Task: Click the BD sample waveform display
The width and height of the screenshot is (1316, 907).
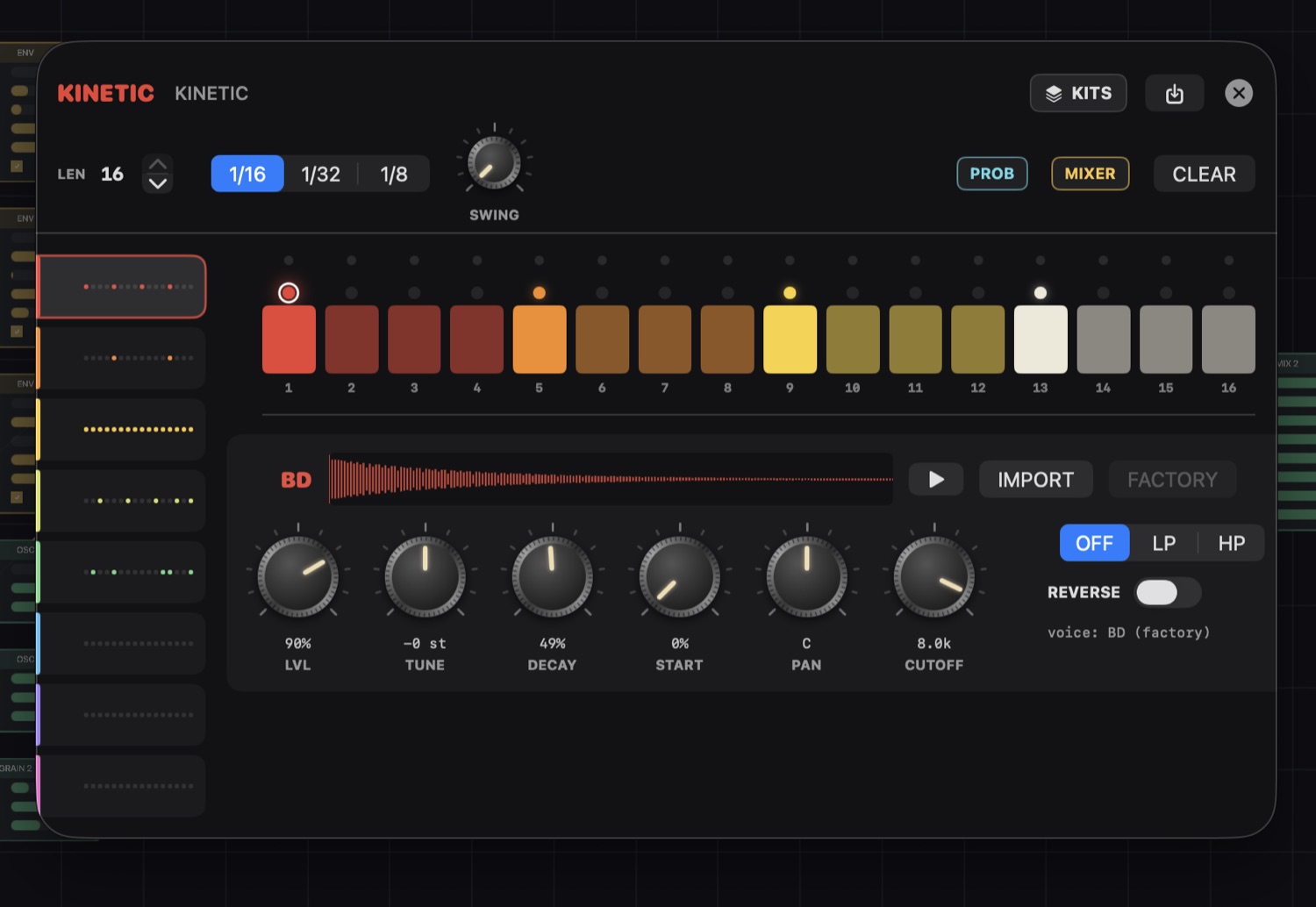Action: coord(611,479)
